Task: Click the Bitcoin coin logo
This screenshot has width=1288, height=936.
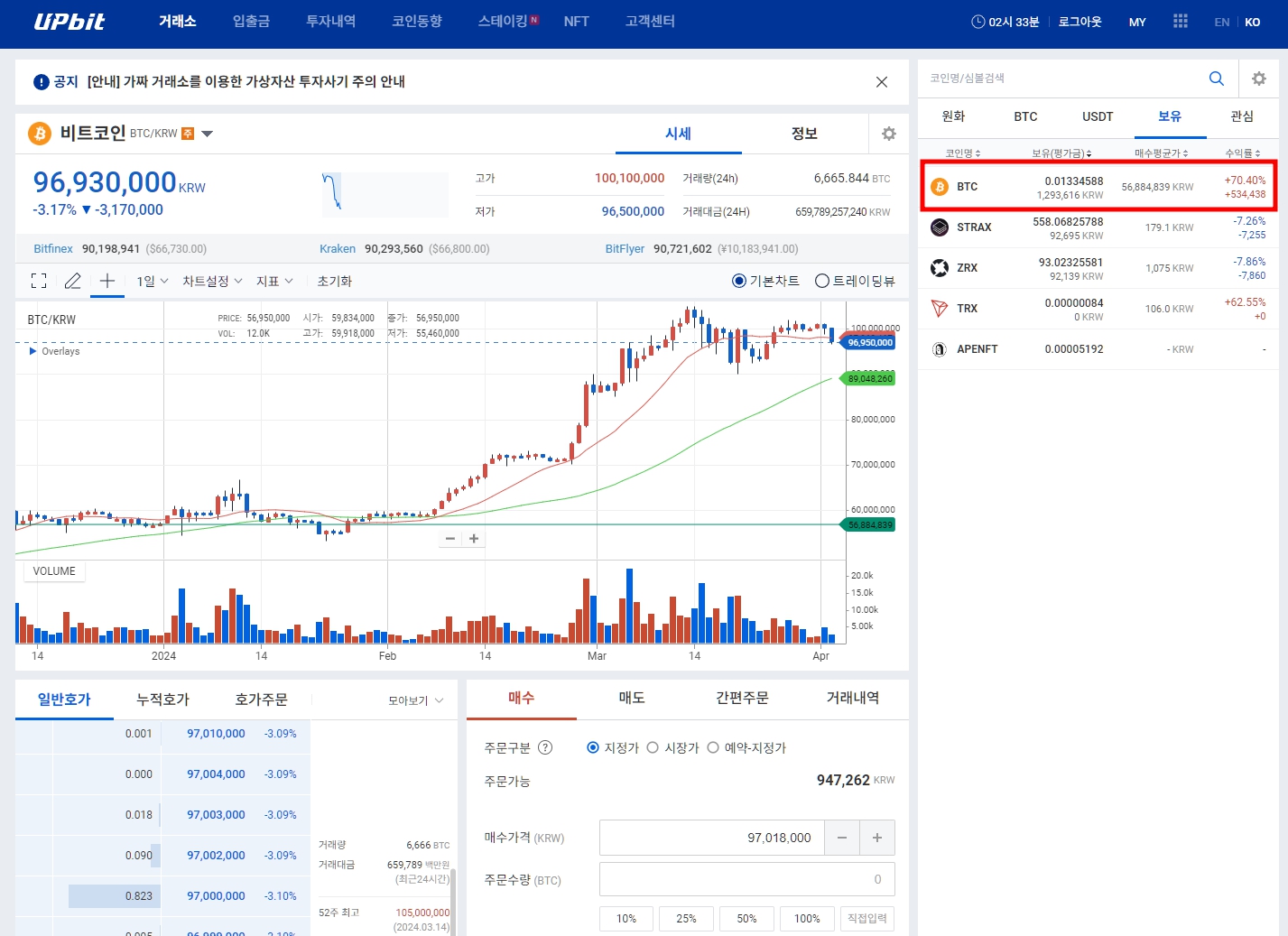Action: (x=40, y=134)
